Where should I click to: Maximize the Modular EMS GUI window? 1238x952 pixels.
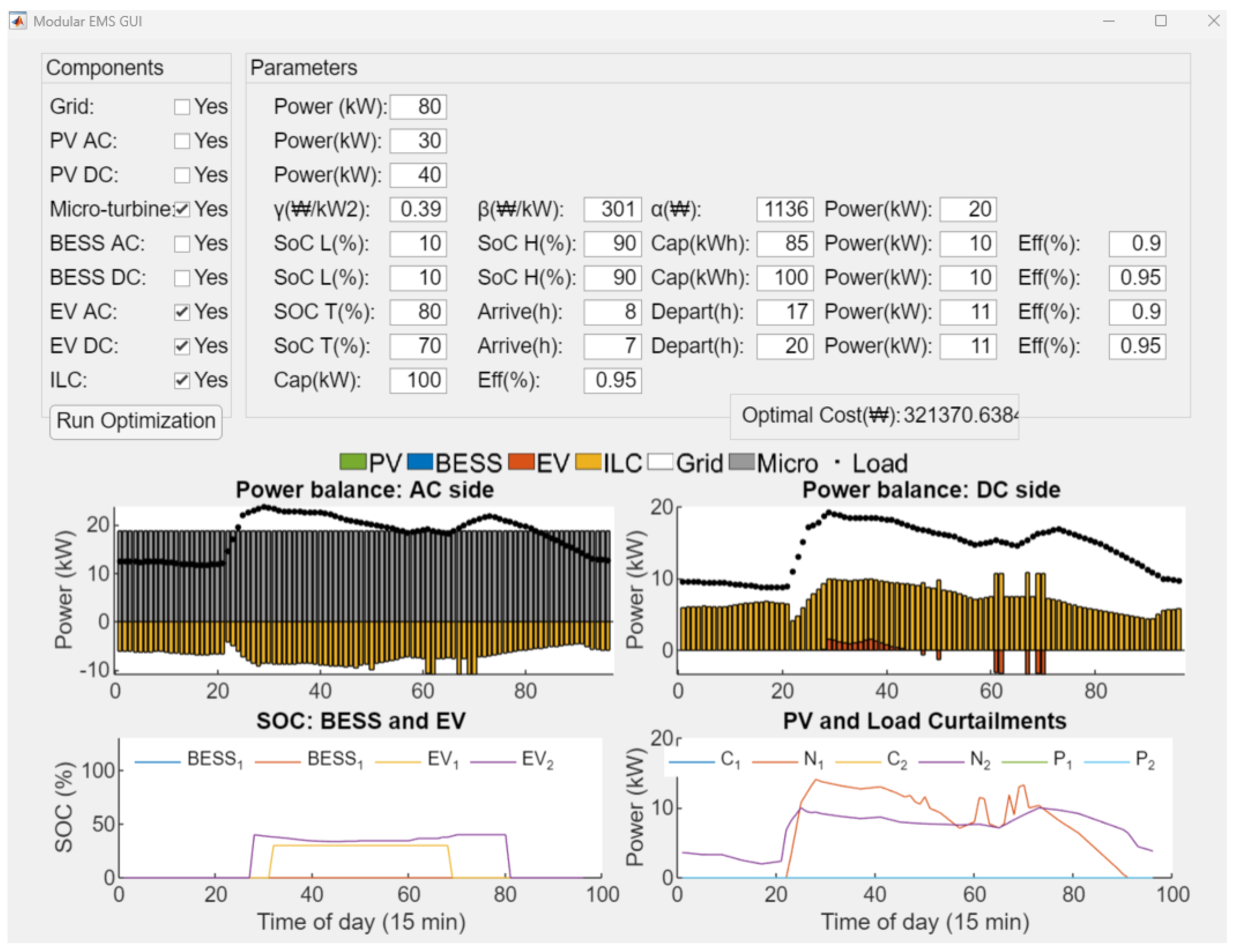tap(1161, 21)
